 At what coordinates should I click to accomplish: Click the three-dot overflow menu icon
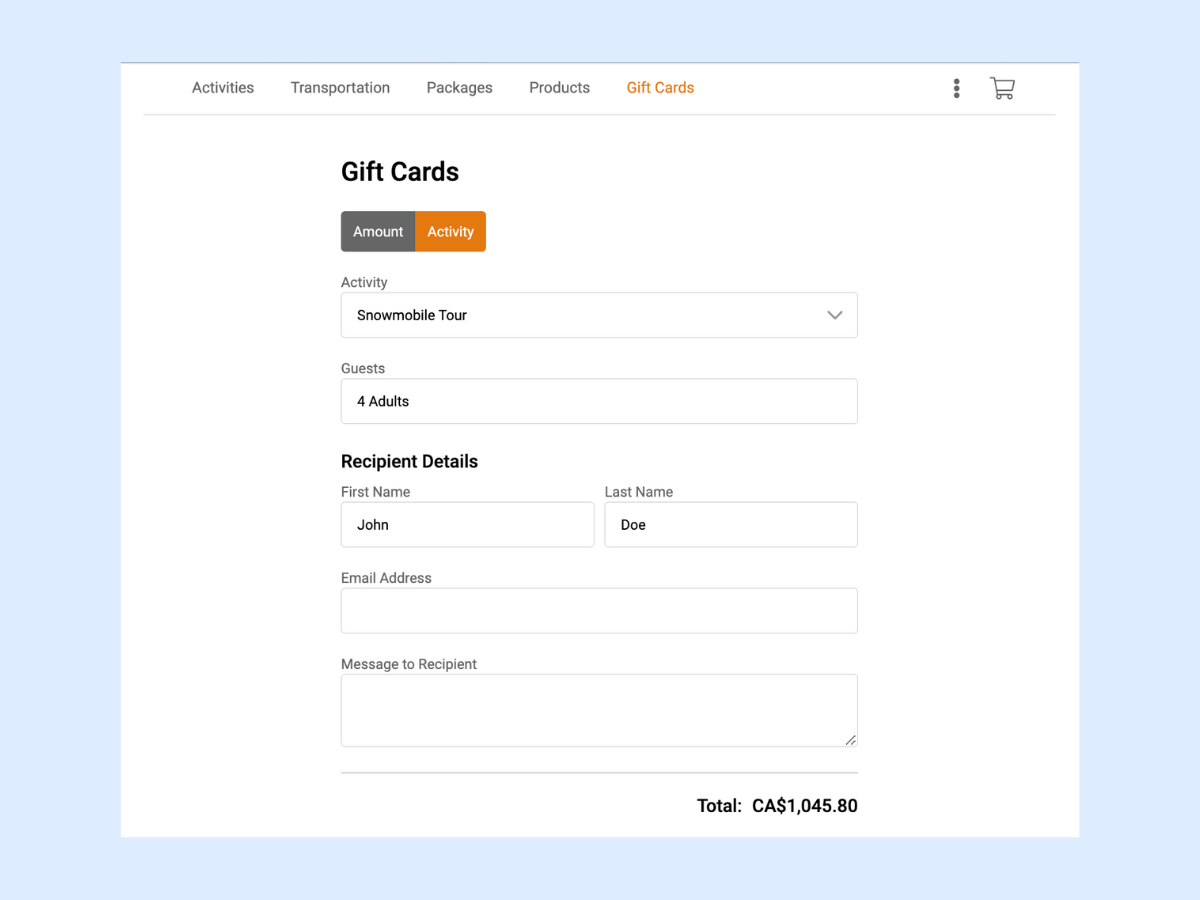click(956, 88)
